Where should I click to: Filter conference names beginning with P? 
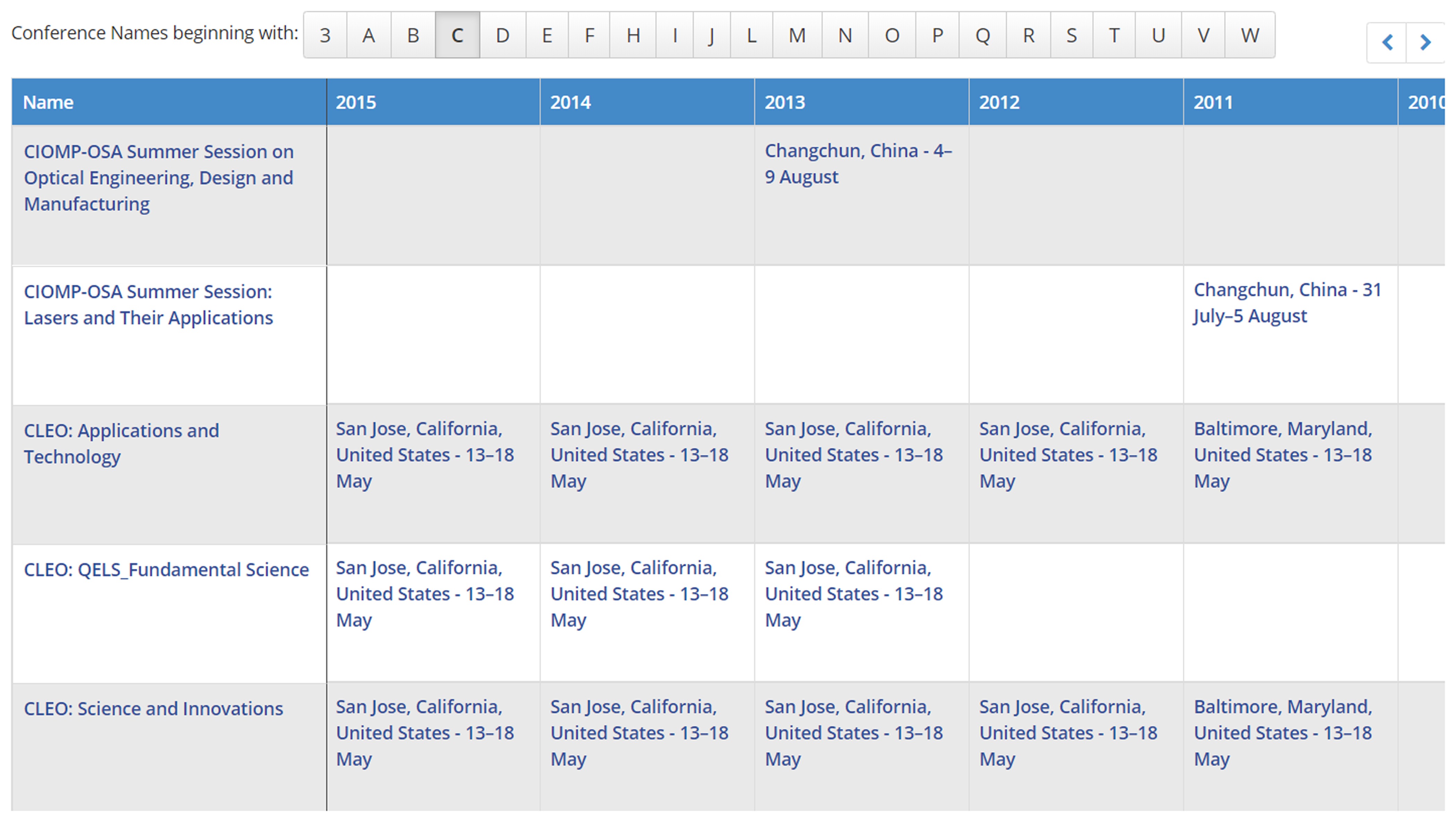[937, 35]
